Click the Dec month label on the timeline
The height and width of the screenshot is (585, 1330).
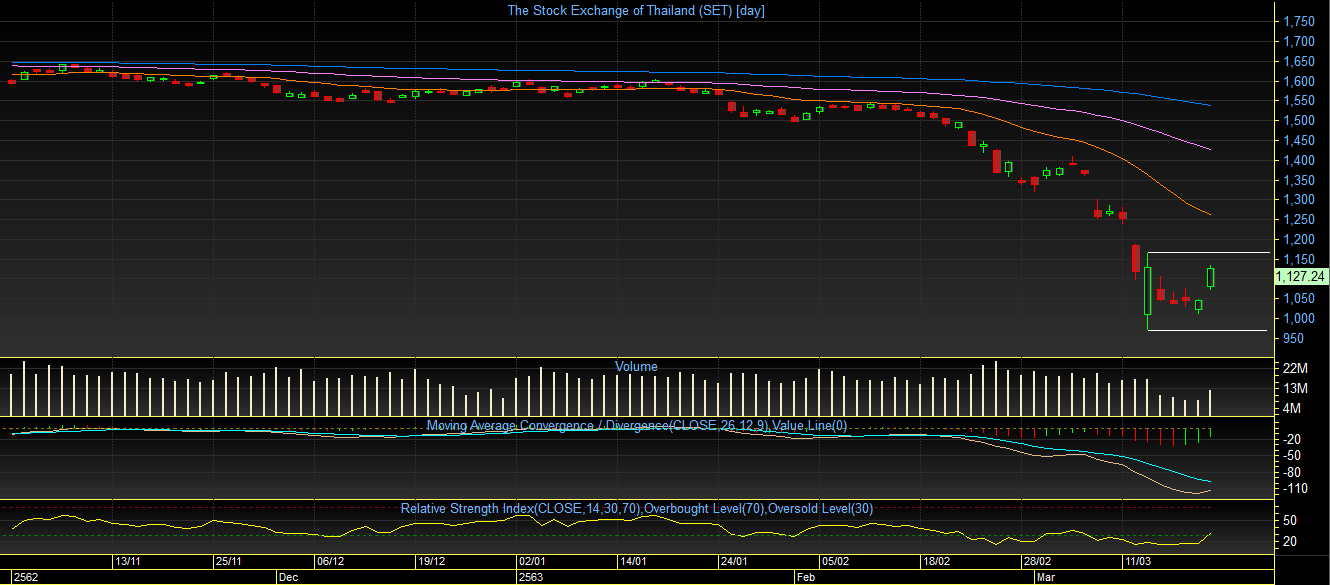point(288,577)
